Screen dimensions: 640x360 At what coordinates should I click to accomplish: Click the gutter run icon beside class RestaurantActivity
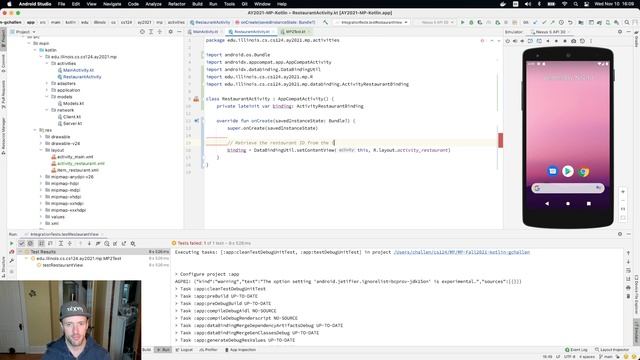196,99
